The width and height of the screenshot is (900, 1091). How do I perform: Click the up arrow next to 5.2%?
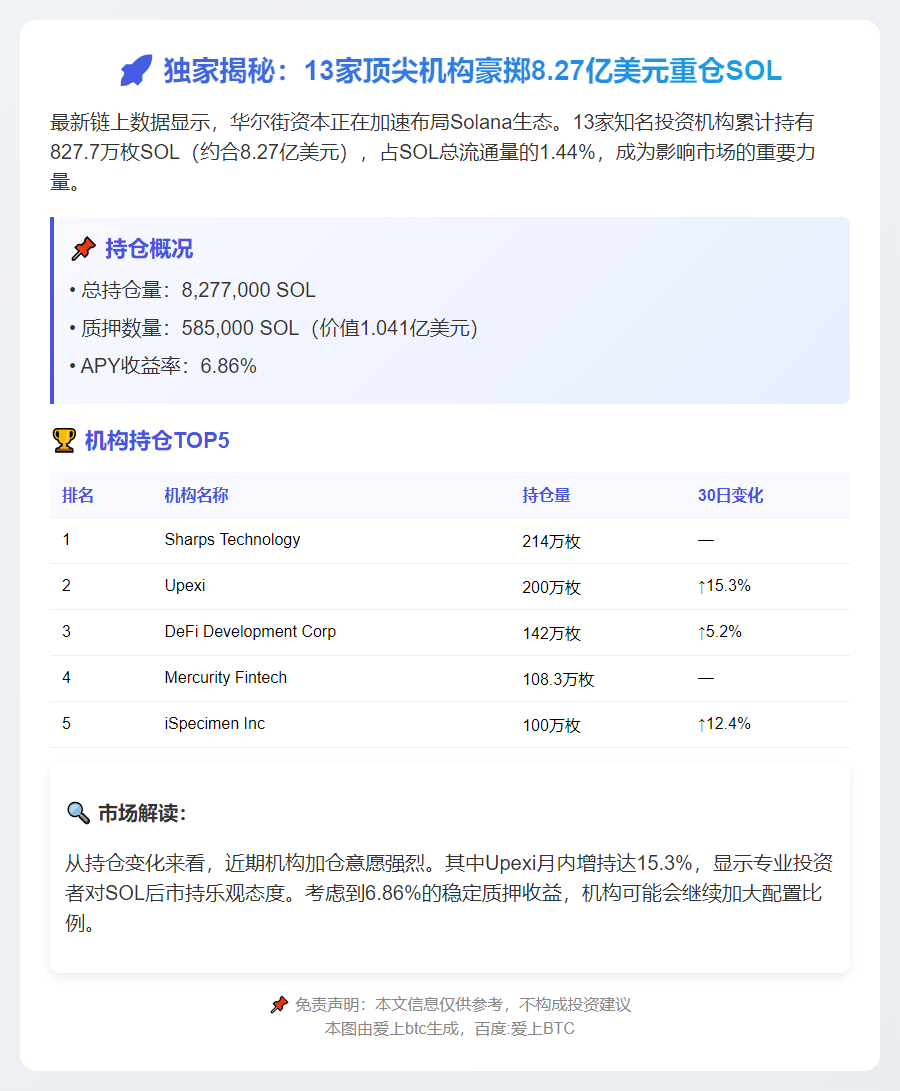pos(701,632)
